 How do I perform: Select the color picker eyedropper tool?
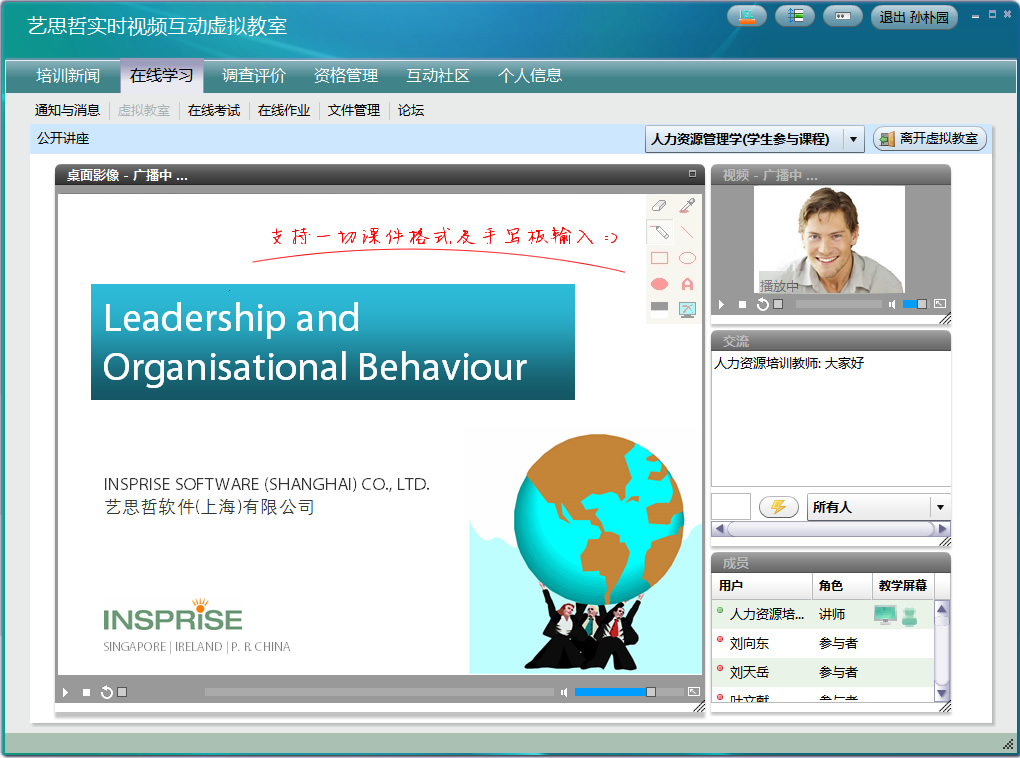click(x=687, y=206)
